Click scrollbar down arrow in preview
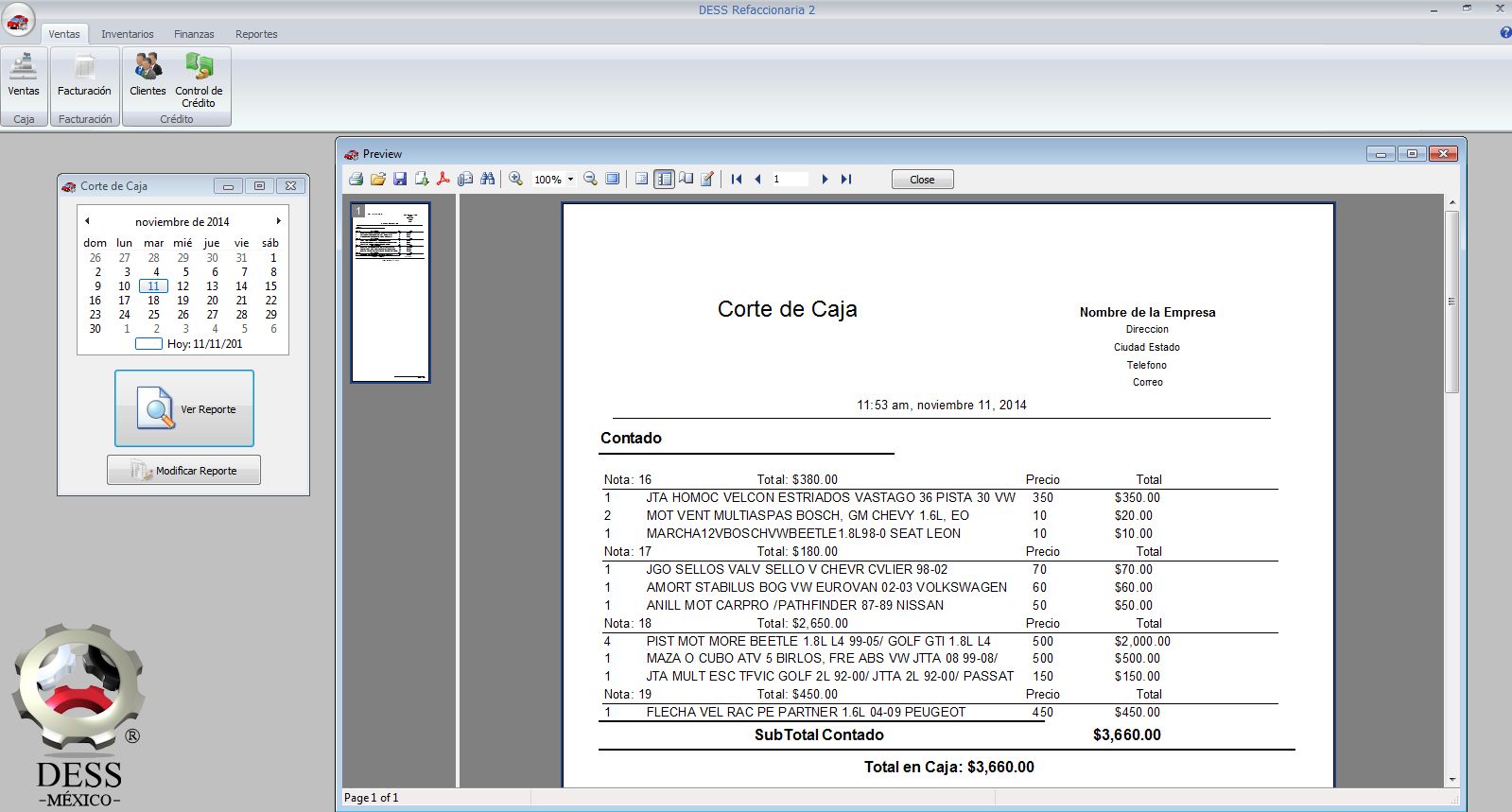Screen dimensions: 1512x812 pyautogui.click(x=1451, y=780)
